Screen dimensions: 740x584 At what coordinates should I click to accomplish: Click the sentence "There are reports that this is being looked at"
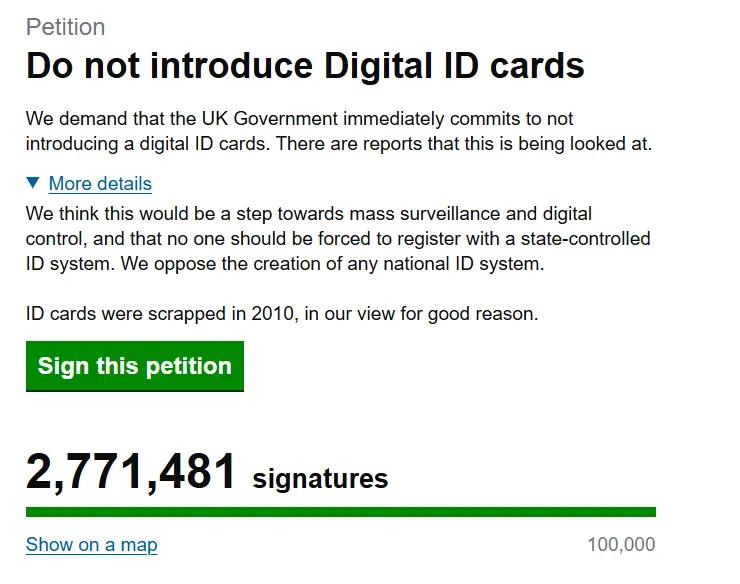pos(464,144)
